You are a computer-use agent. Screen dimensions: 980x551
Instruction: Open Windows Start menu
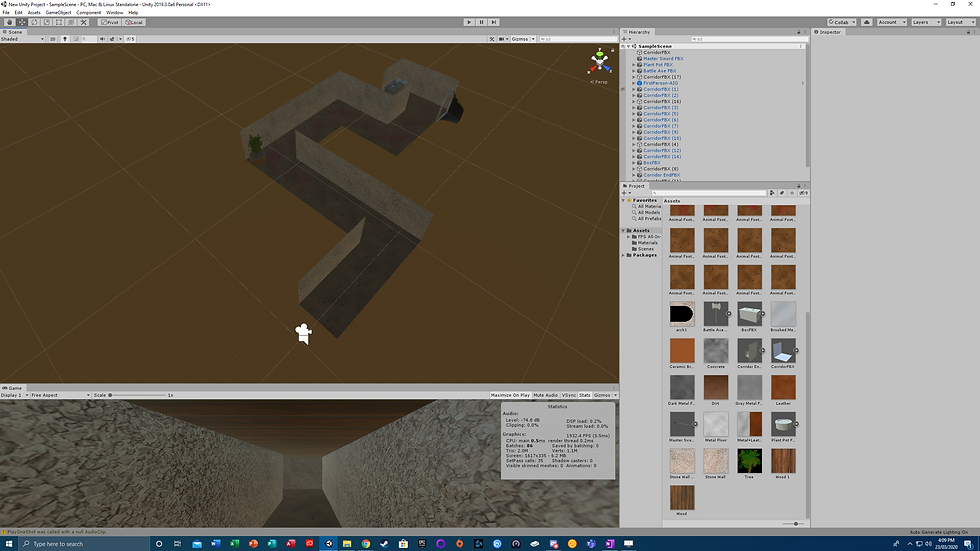point(9,544)
